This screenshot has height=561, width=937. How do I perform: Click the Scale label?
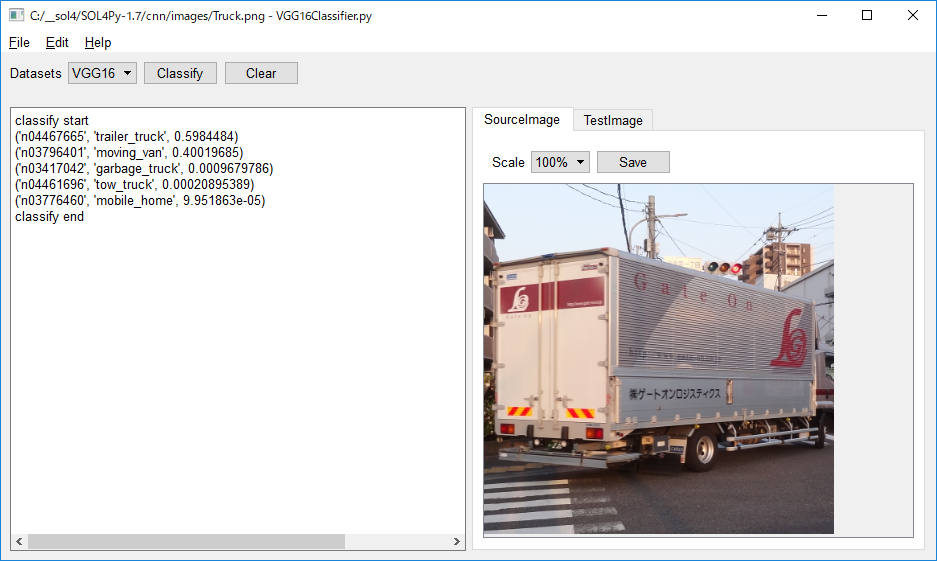tap(508, 163)
